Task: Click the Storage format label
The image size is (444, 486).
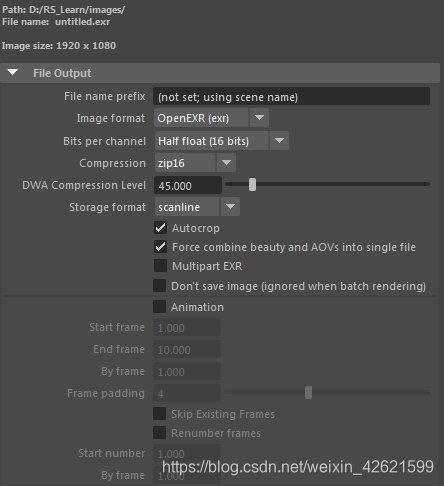Action: 107,207
